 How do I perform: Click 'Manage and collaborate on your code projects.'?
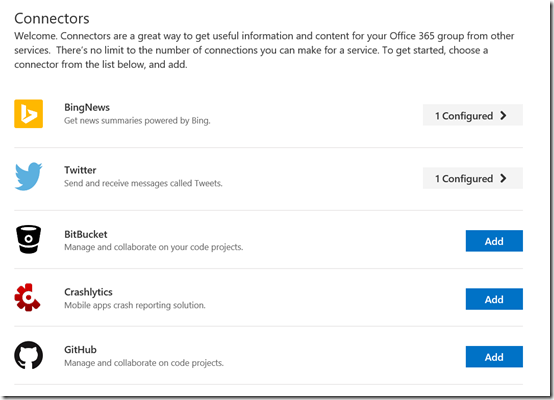[154, 247]
